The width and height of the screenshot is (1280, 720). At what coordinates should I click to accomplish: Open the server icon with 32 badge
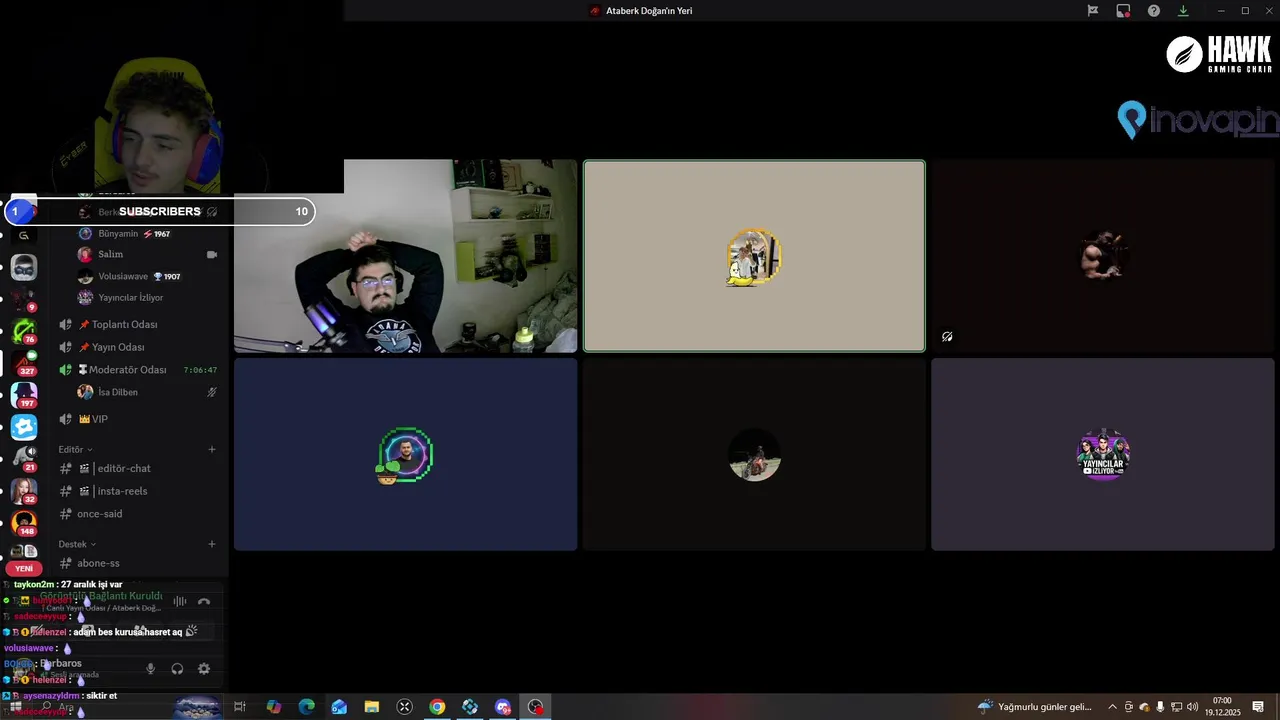click(24, 490)
